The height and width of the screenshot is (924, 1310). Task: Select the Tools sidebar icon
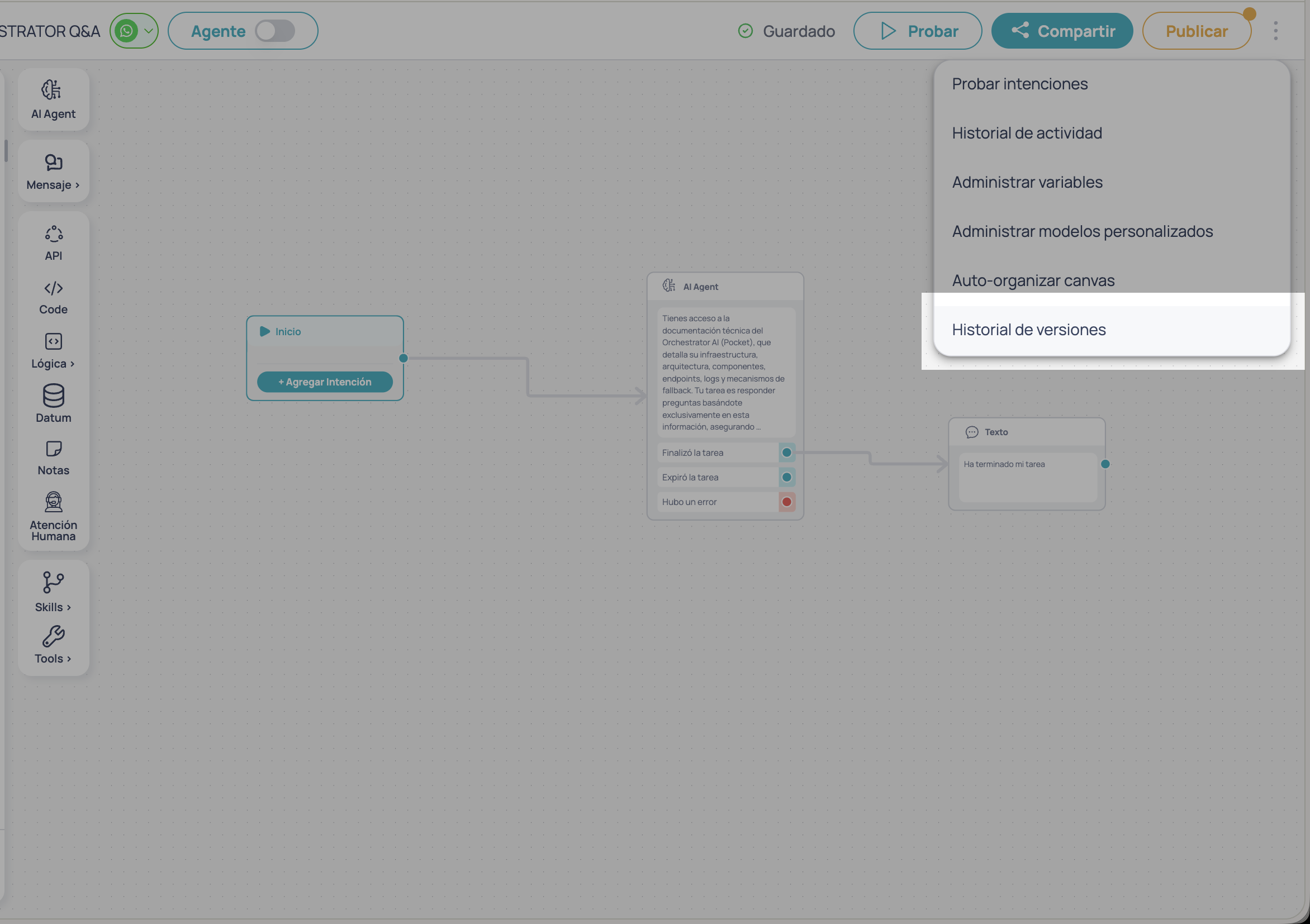(53, 645)
